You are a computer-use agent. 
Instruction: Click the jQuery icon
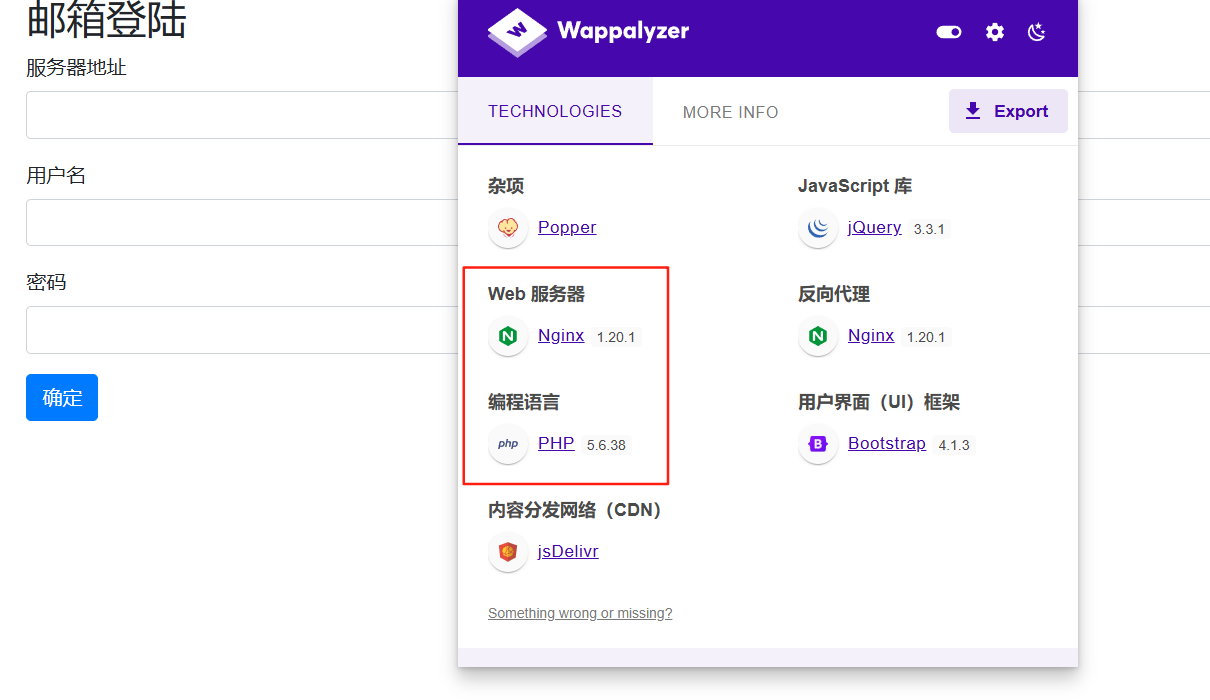coord(818,228)
